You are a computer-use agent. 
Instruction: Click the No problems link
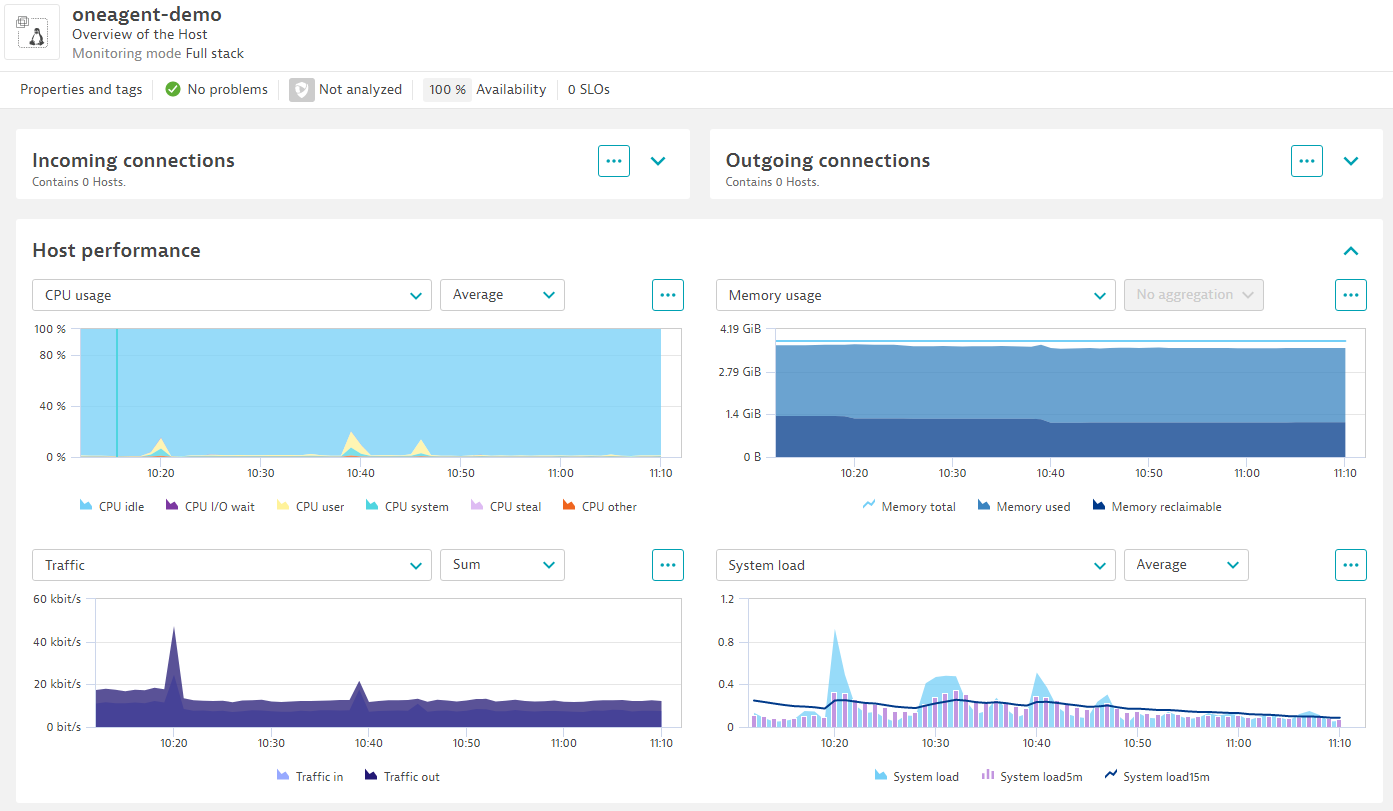click(x=227, y=89)
